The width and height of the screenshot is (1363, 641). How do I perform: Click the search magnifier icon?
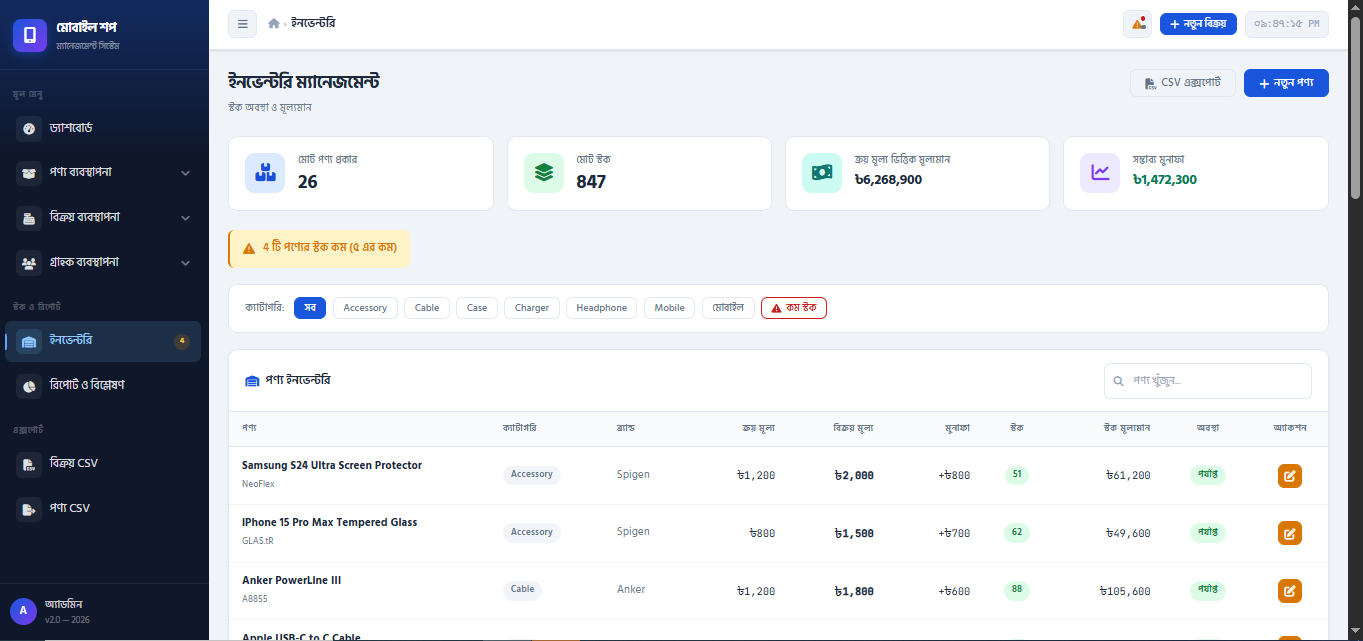pos(1119,381)
